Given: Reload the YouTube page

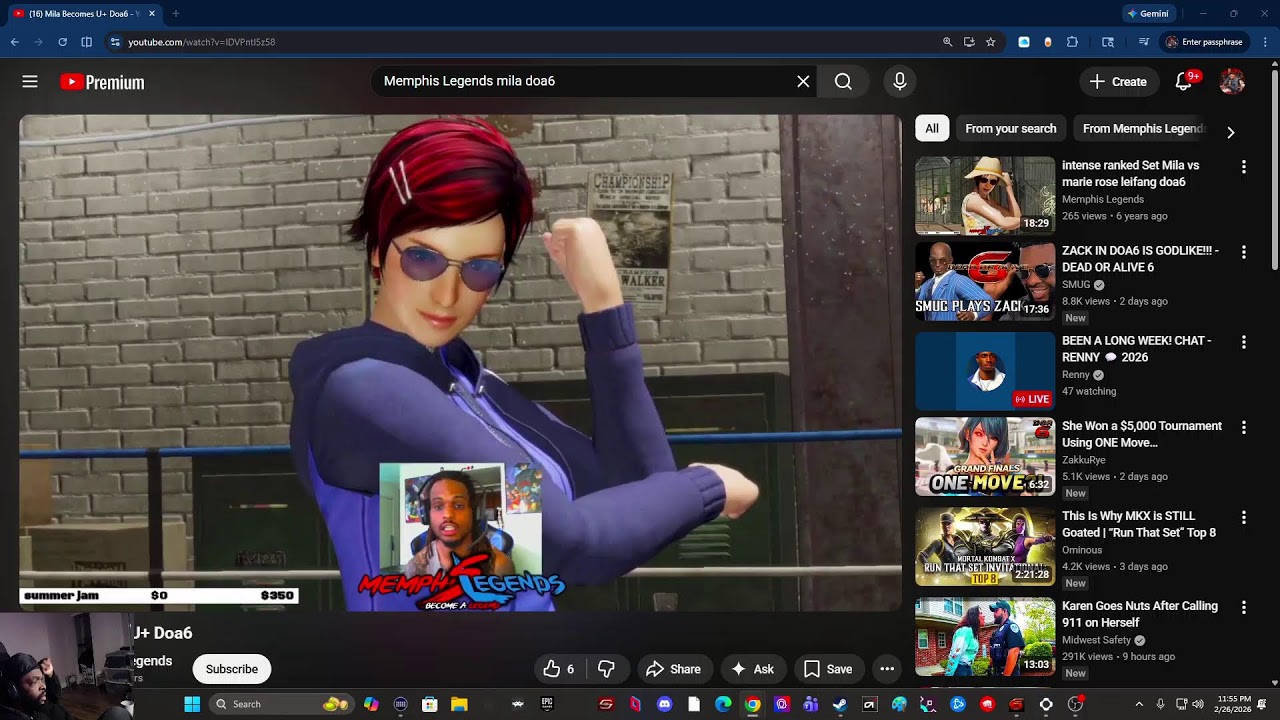Looking at the screenshot, I should click(62, 42).
